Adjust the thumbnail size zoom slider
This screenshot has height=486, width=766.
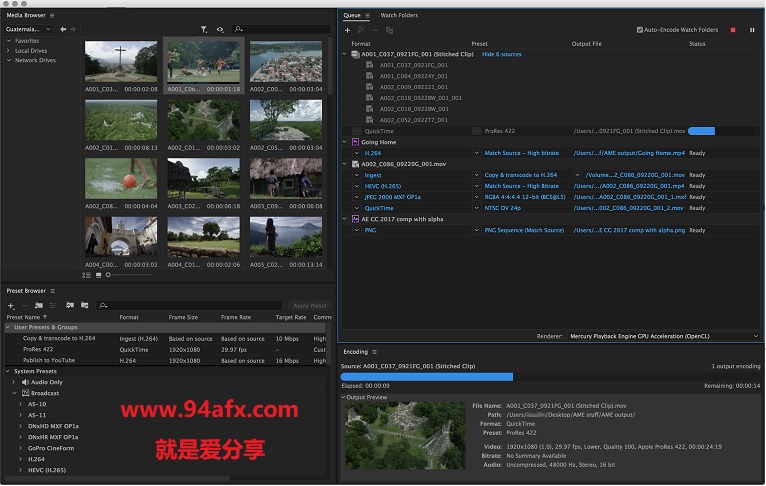pyautogui.click(x=129, y=275)
